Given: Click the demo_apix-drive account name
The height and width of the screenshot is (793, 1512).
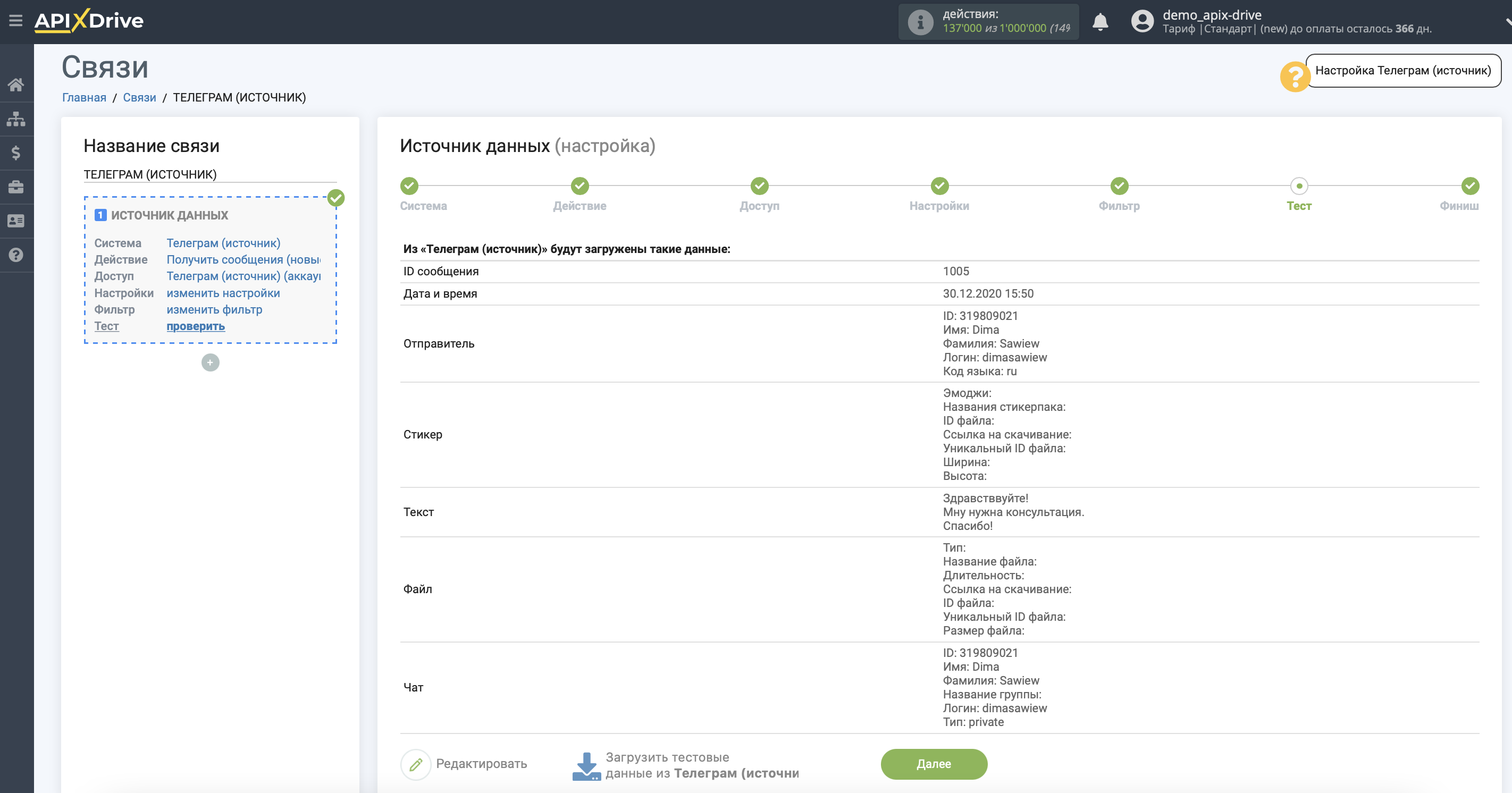Looking at the screenshot, I should tap(1212, 15).
